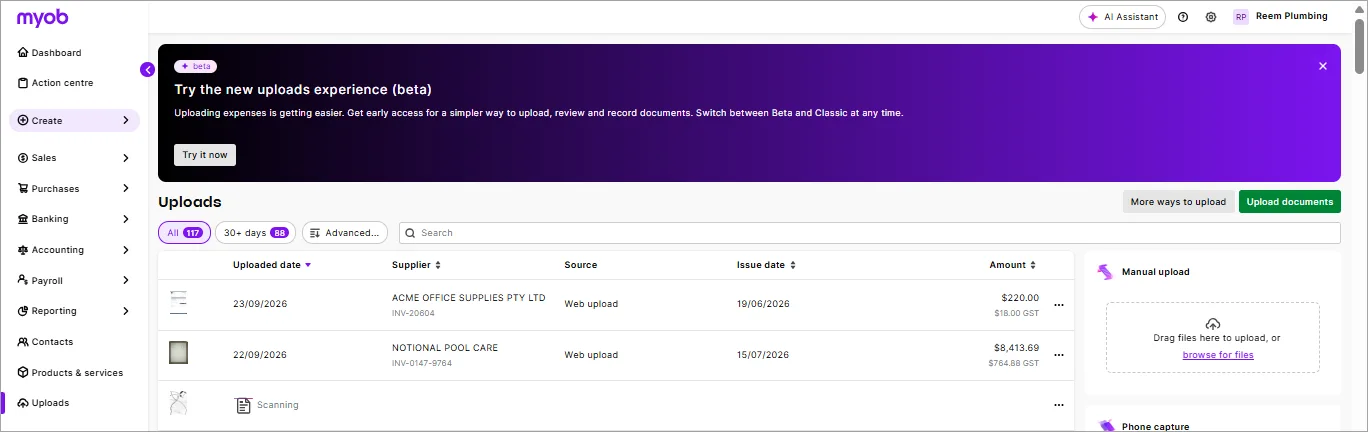Click the NOTIONAL POOL CARE supplier name

pos(445,348)
